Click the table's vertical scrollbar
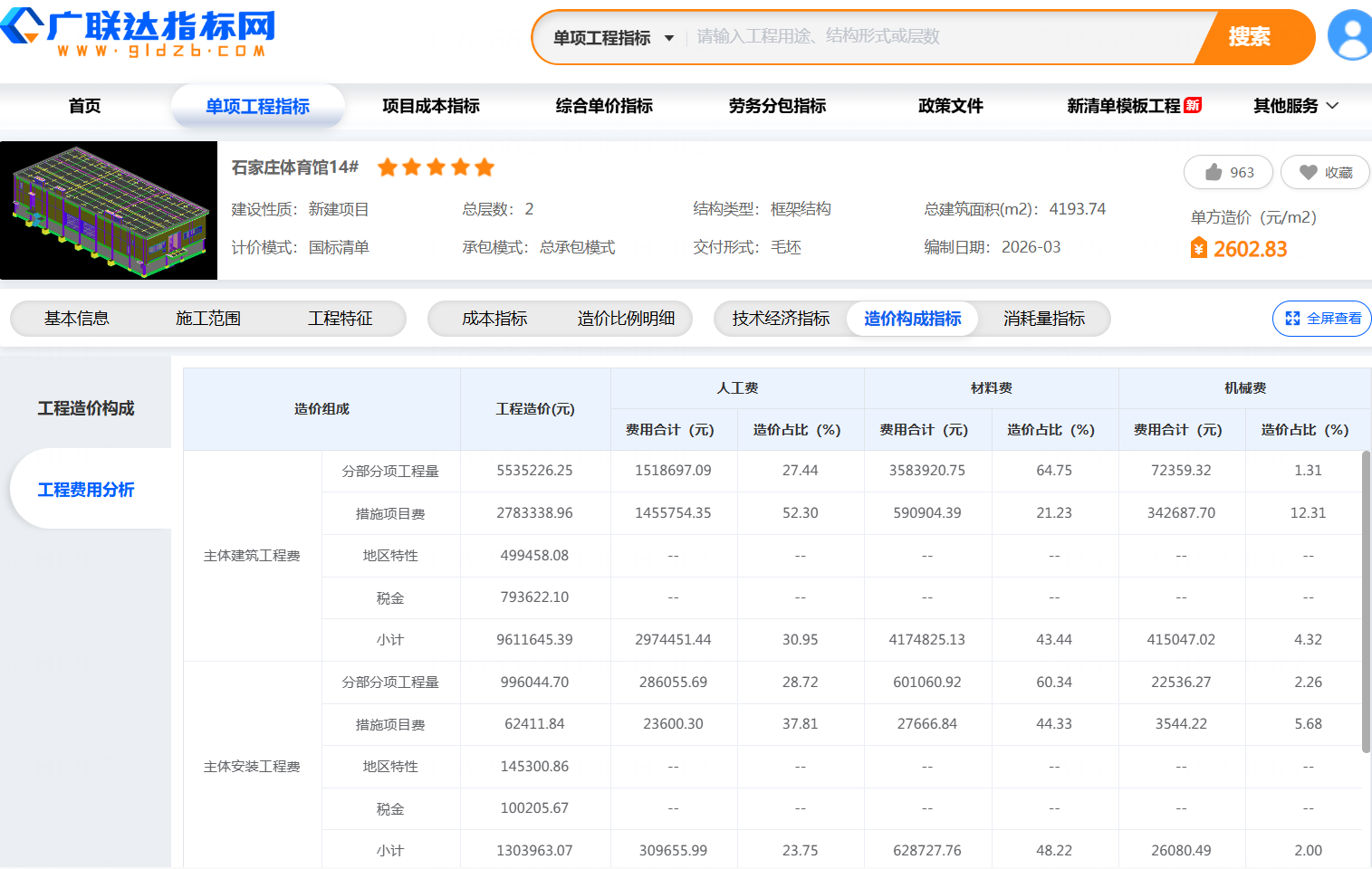This screenshot has height=869, width=1372. click(x=1367, y=602)
